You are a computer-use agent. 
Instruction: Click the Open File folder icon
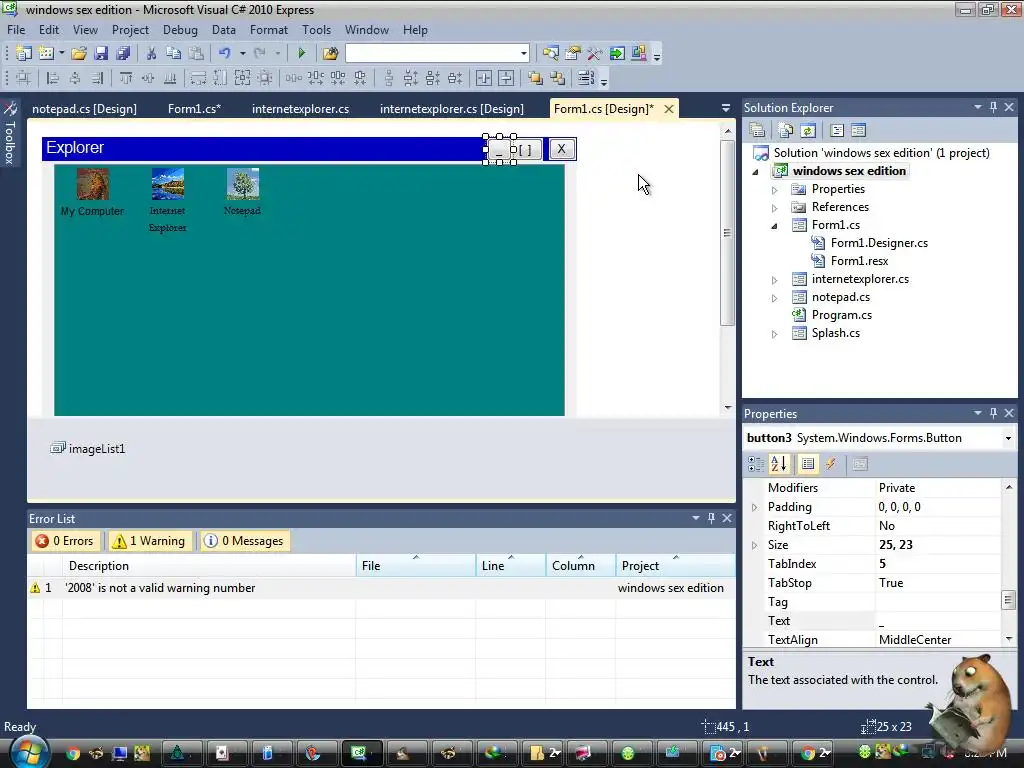(79, 54)
